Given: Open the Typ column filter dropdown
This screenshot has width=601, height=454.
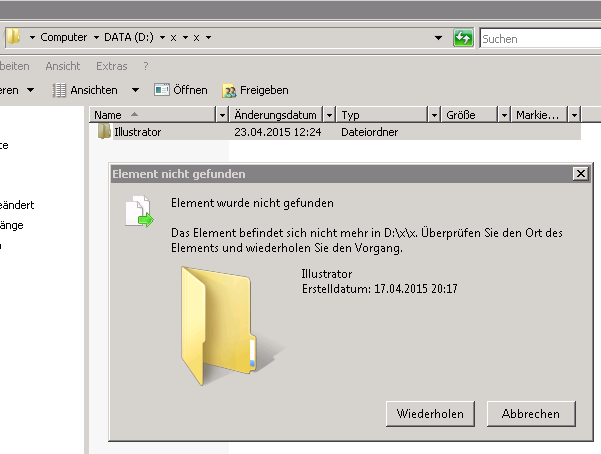Looking at the screenshot, I should 433,115.
